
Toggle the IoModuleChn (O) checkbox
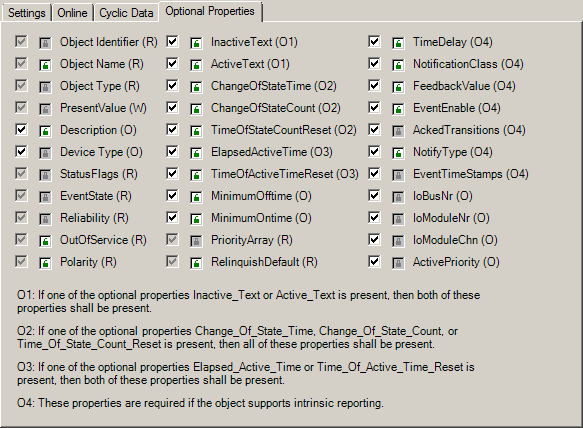374,239
